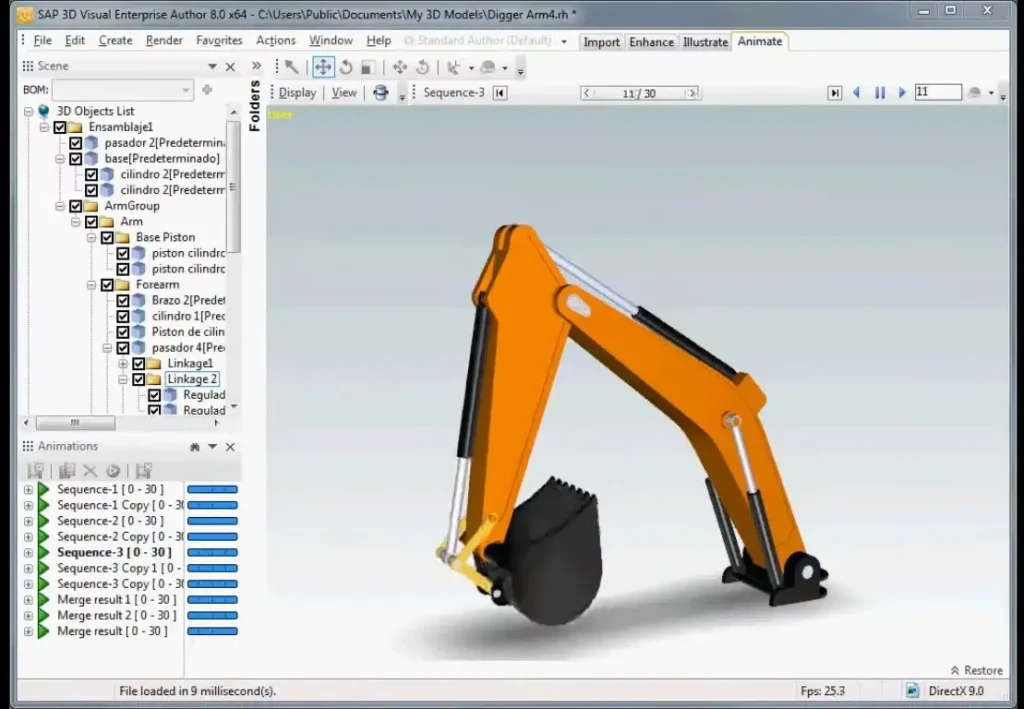
Task: Toggle the Linkage1 checkbox
Action: click(x=138, y=363)
